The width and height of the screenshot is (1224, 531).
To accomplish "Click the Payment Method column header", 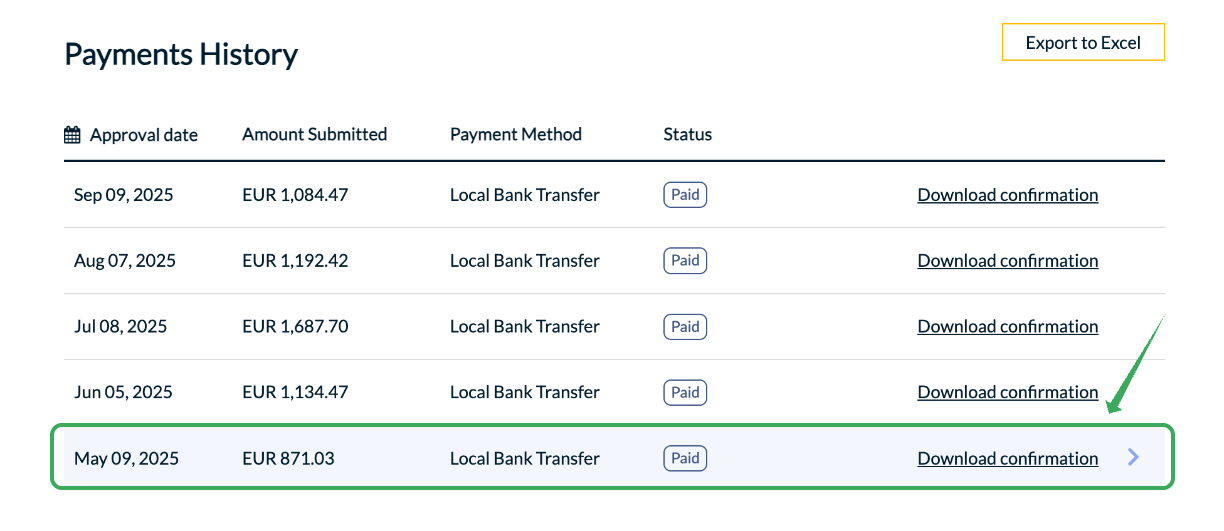I will click(x=515, y=134).
